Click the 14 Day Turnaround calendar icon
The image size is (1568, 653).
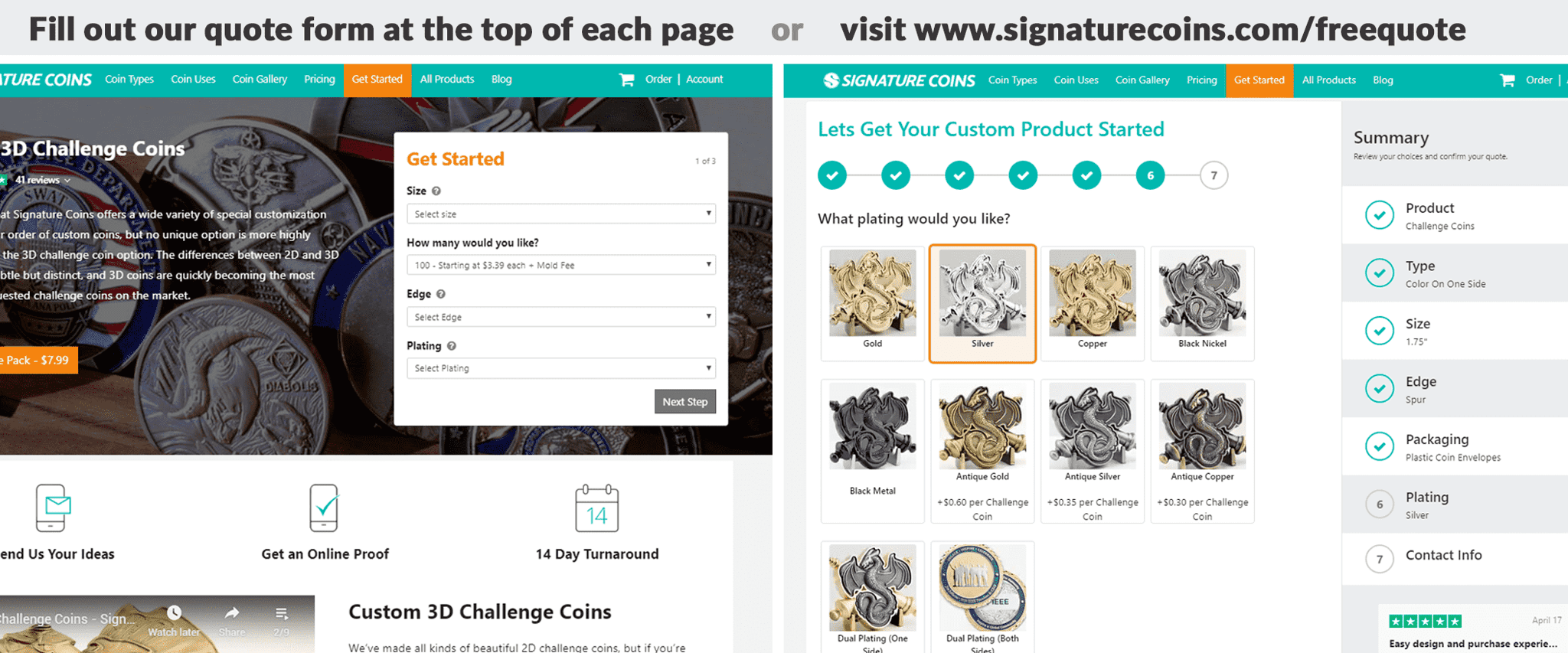(596, 508)
